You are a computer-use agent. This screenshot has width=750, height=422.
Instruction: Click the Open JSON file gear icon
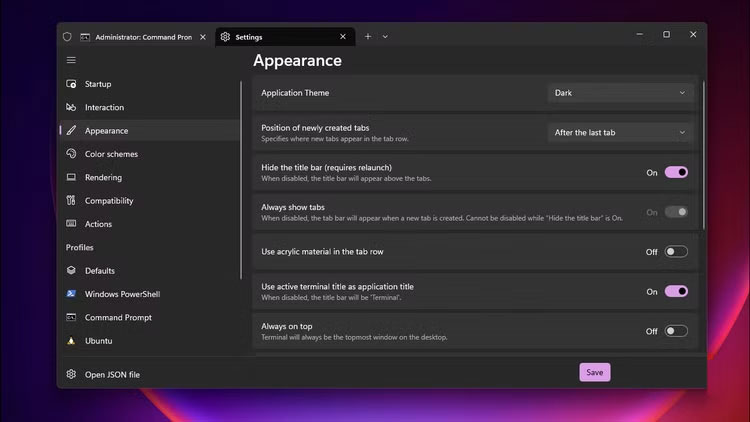[71, 375]
